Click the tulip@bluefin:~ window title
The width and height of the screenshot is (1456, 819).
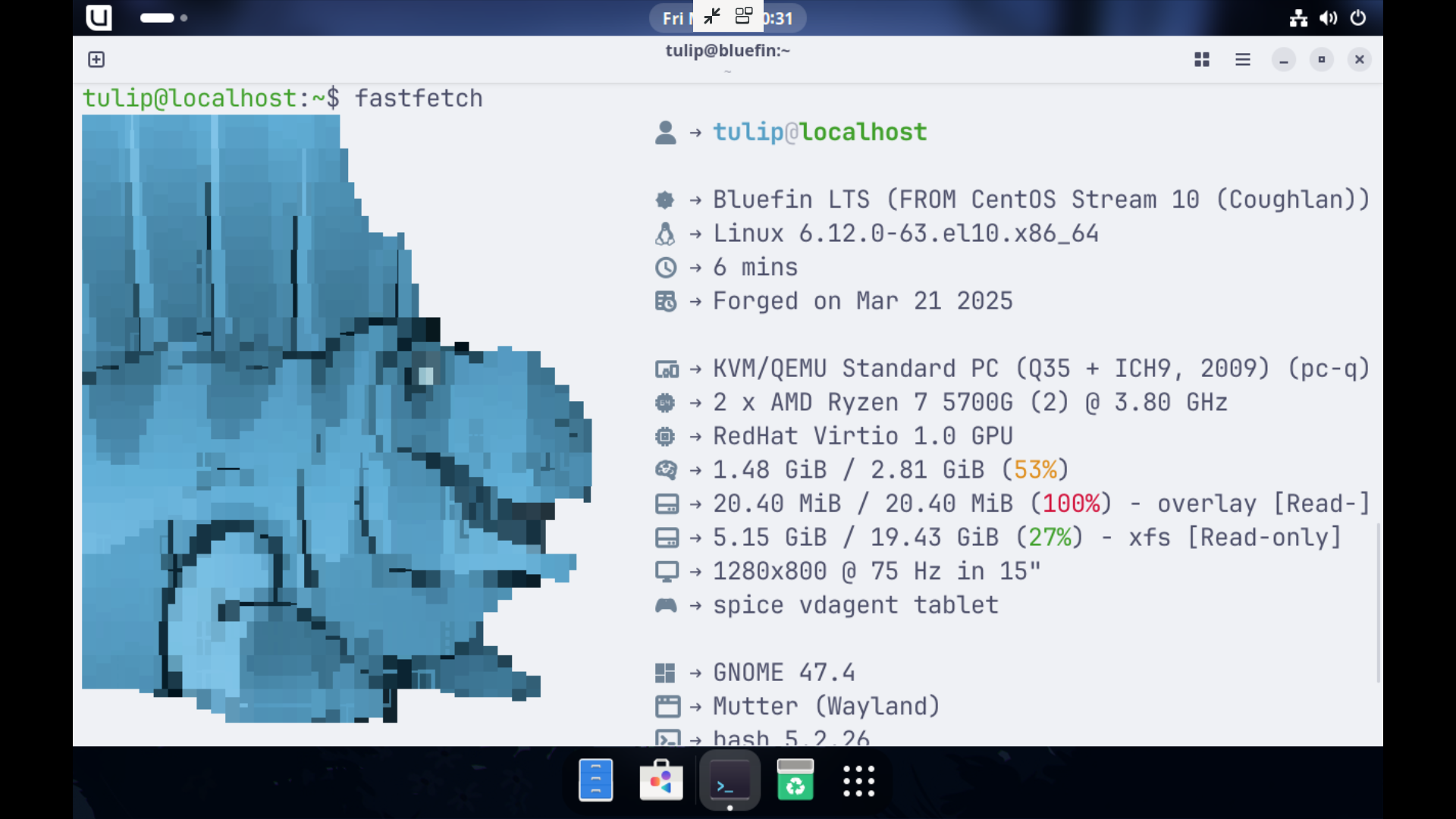tap(727, 51)
